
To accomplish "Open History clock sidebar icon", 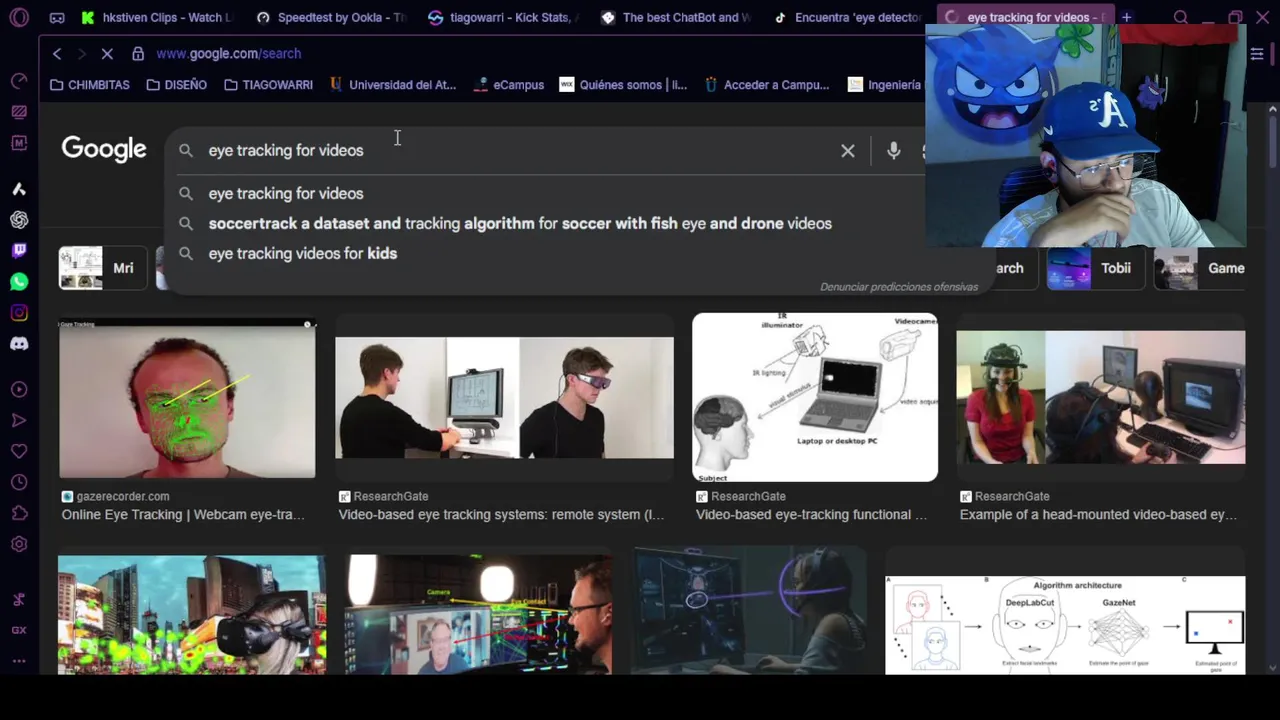I will click(19, 483).
